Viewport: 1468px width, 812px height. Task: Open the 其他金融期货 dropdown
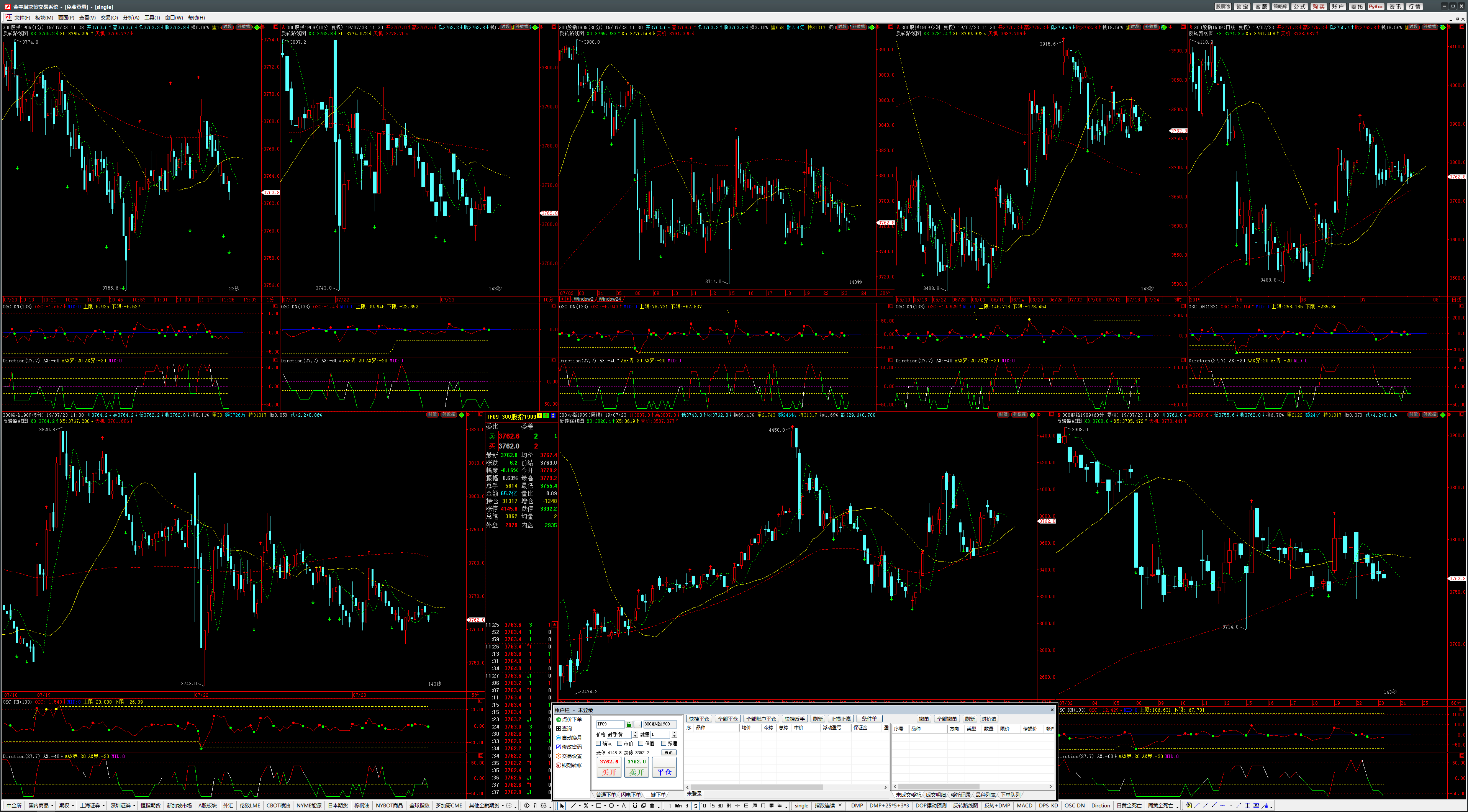[x=503, y=806]
